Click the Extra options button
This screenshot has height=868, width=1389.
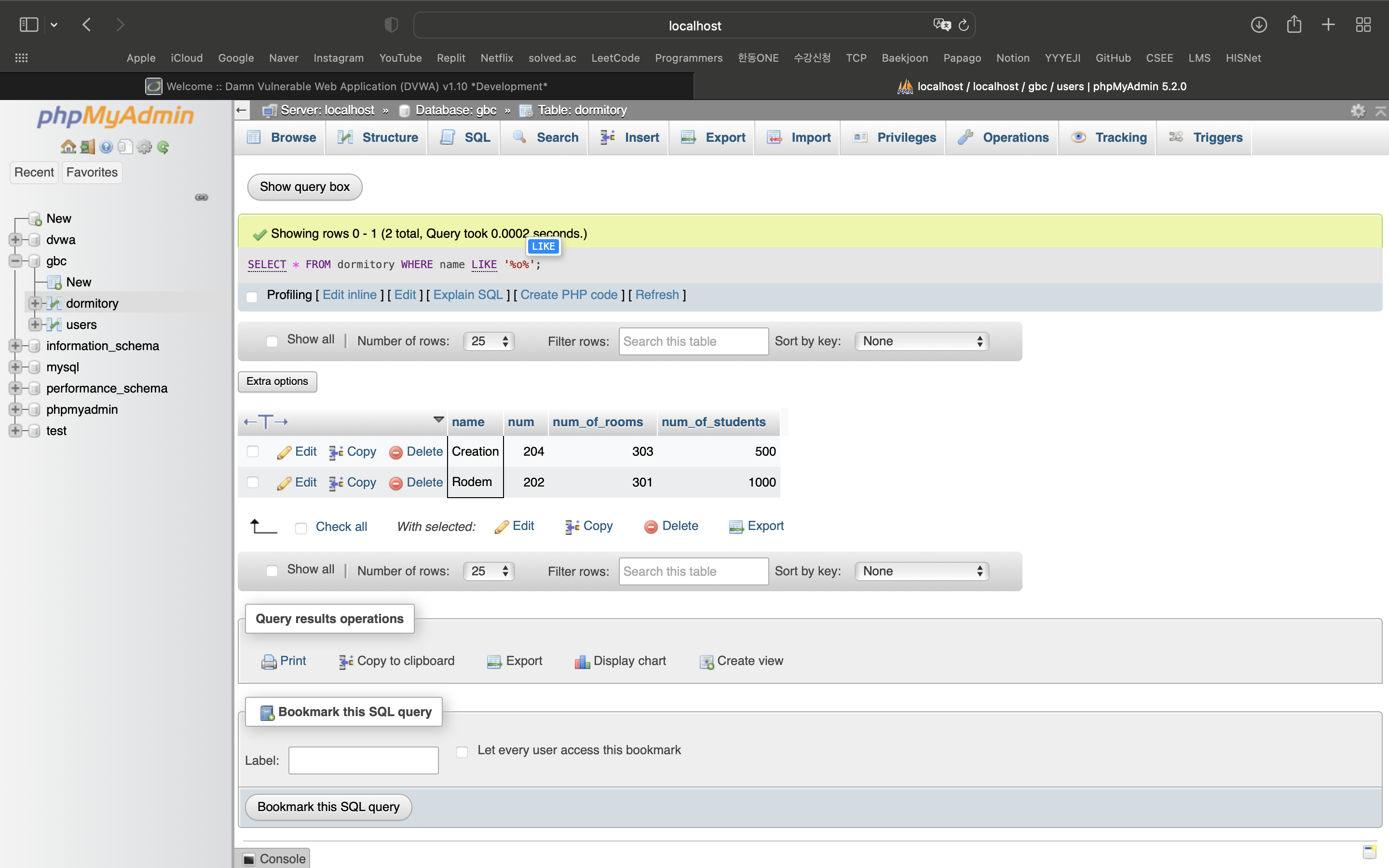[277, 382]
